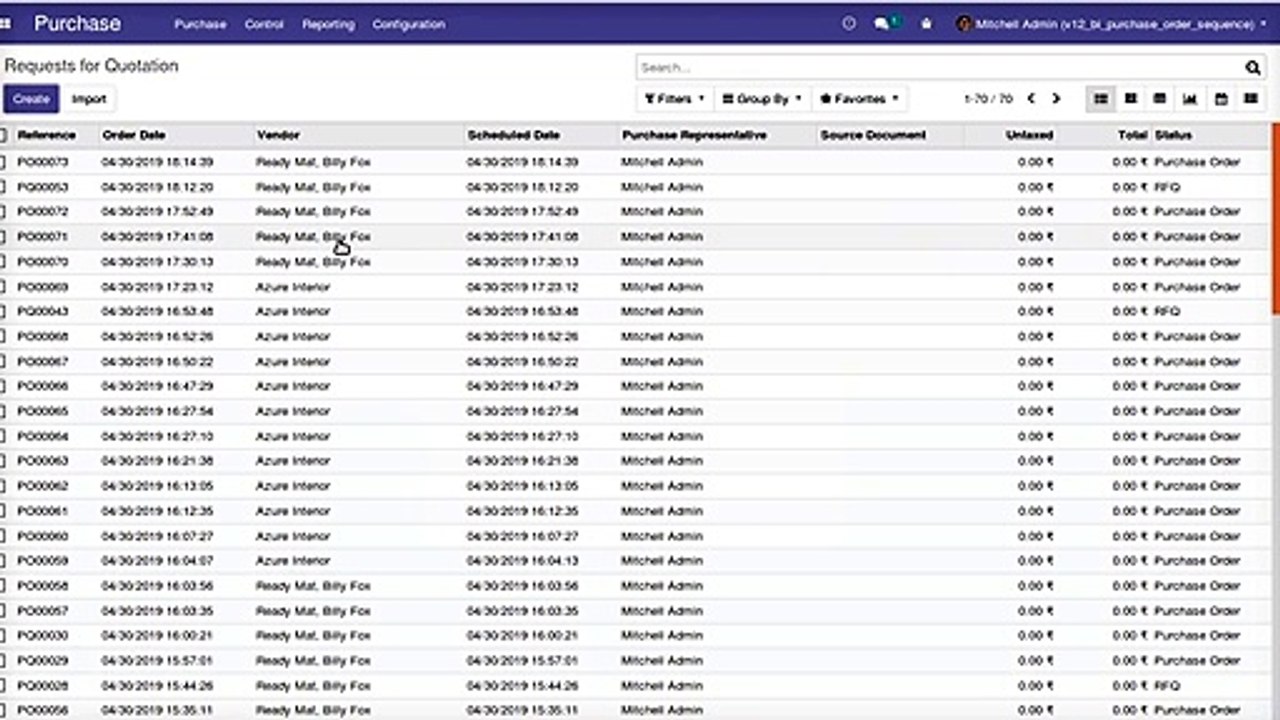Click Azure Interior vendor in the PO00064 row
Screen dimensions: 1280x720
pyautogui.click(x=292, y=436)
